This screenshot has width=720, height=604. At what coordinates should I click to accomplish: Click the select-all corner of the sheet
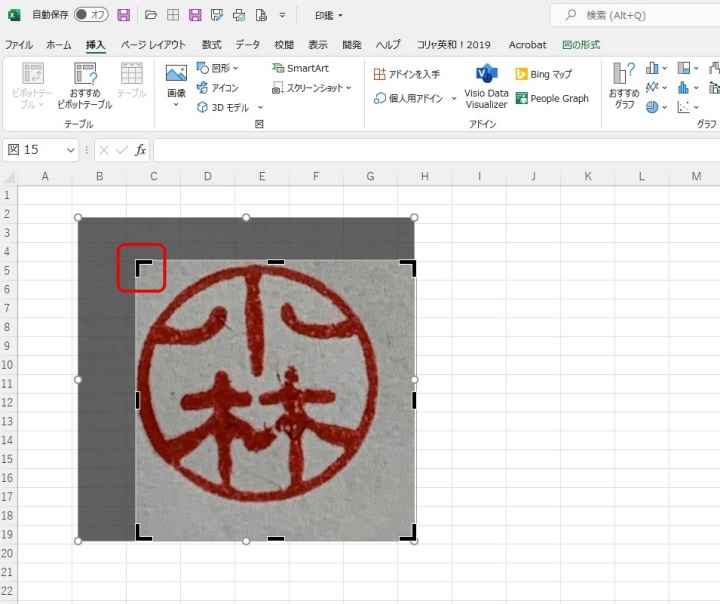click(9, 177)
